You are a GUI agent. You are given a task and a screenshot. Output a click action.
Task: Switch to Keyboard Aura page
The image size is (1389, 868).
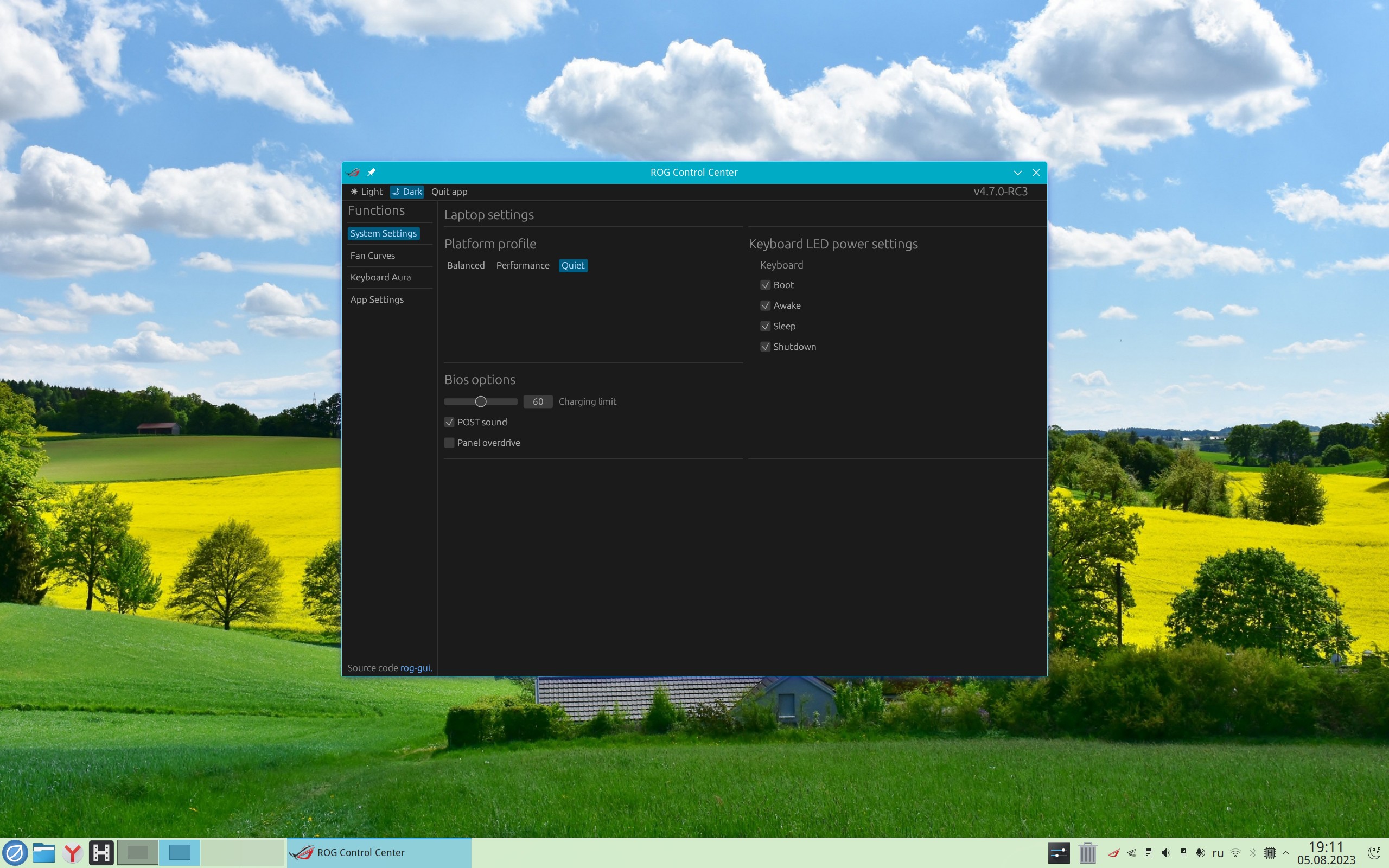(x=380, y=277)
